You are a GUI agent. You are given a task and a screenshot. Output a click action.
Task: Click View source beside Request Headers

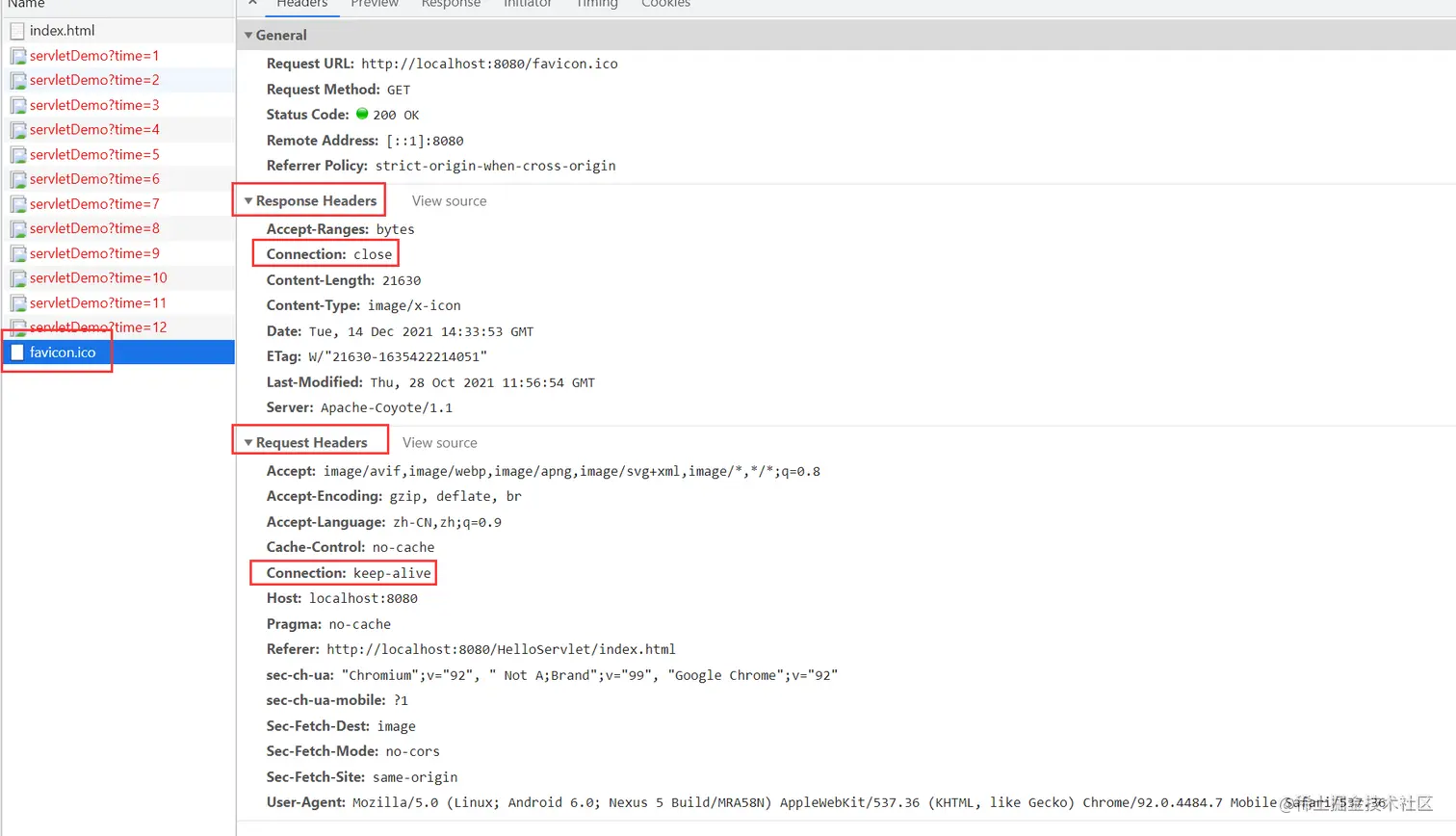tap(440, 442)
